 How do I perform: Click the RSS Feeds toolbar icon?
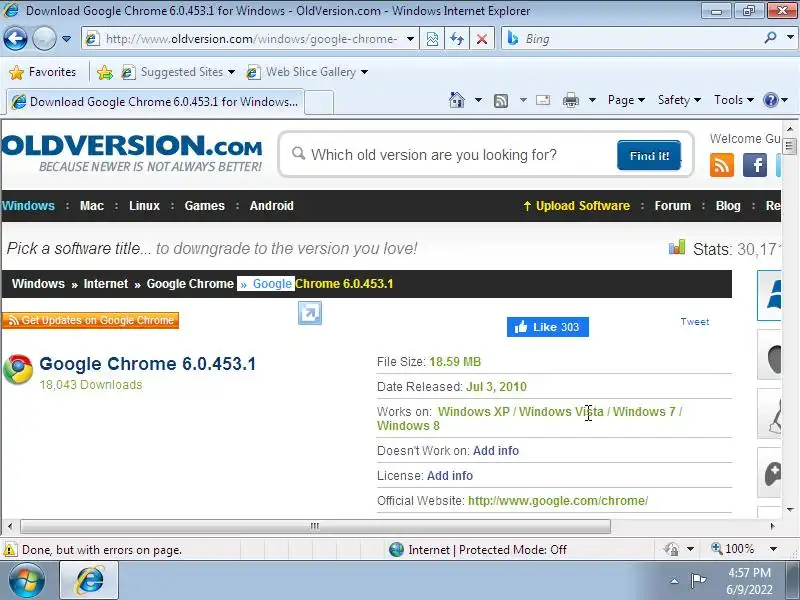501,101
